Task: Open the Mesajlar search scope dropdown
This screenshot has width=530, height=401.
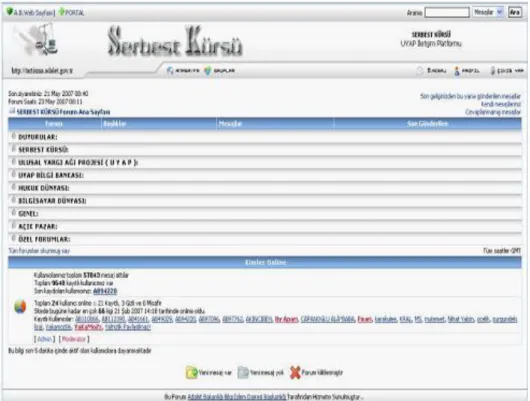Action: point(488,12)
